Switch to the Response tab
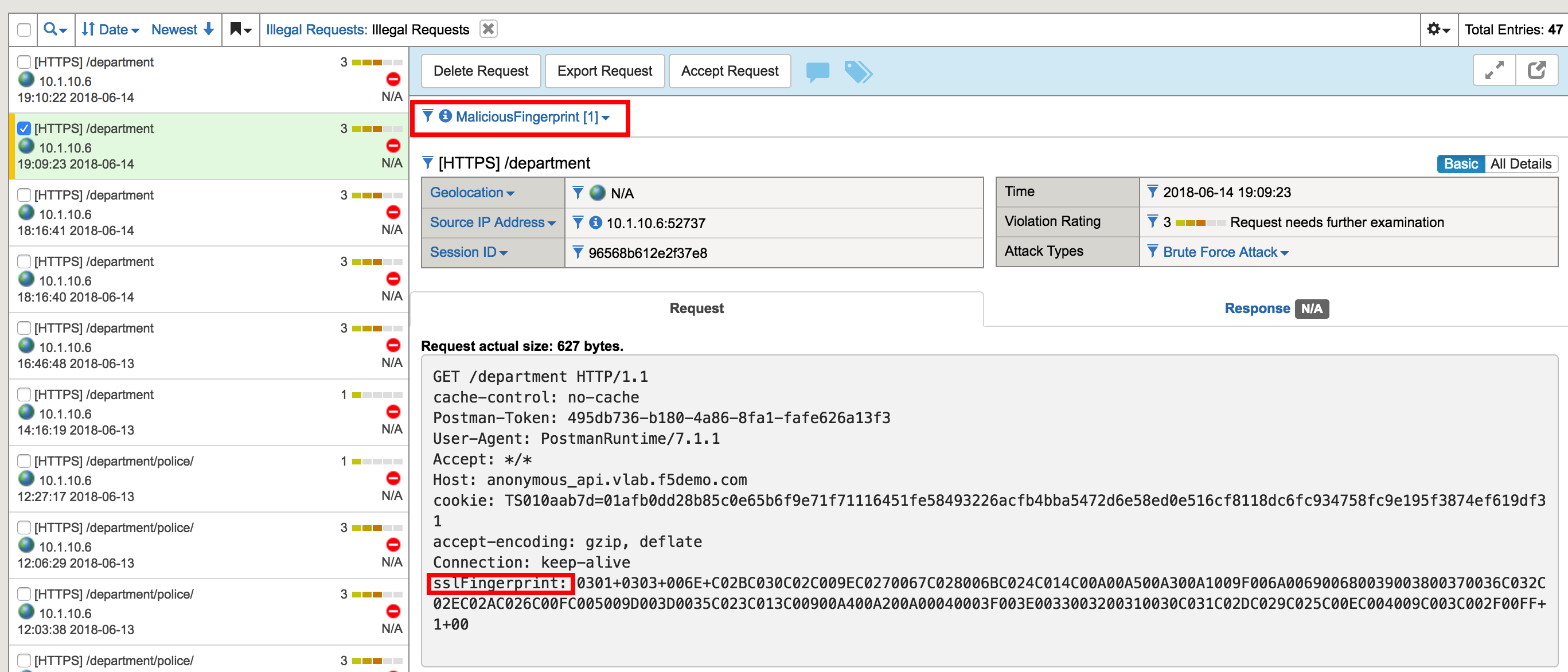Viewport: 1568px width, 672px height. coord(1277,308)
